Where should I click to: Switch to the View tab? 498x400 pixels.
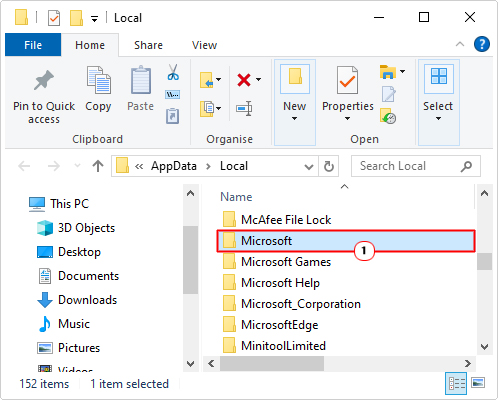(x=204, y=45)
